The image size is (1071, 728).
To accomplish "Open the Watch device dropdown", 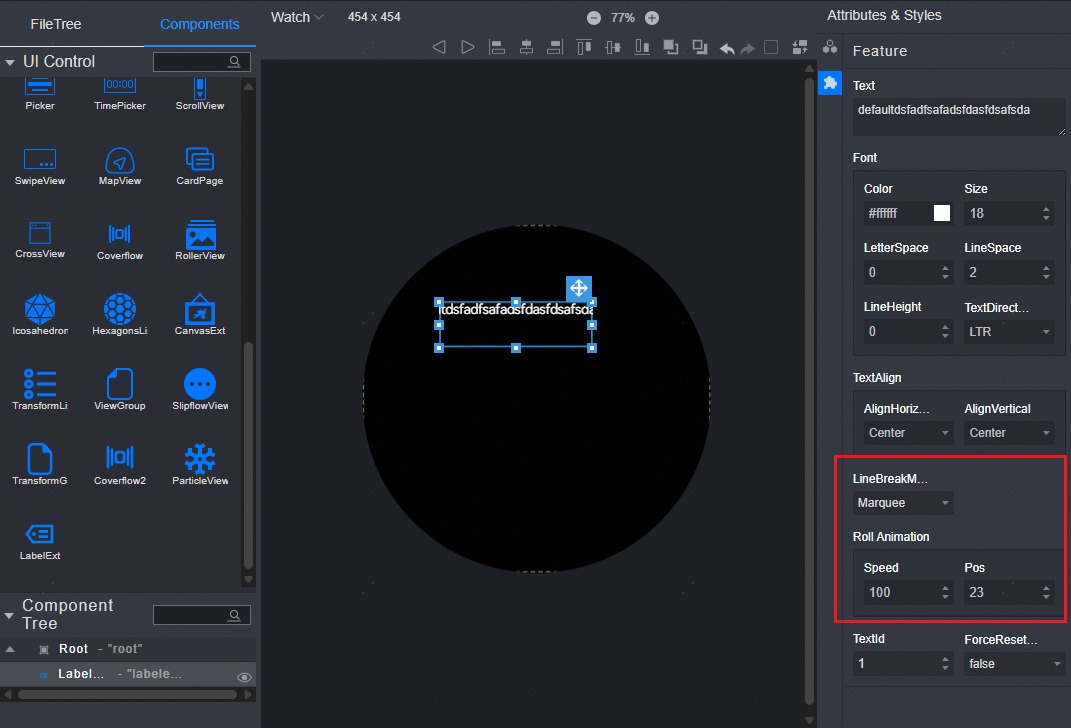I will click(297, 17).
